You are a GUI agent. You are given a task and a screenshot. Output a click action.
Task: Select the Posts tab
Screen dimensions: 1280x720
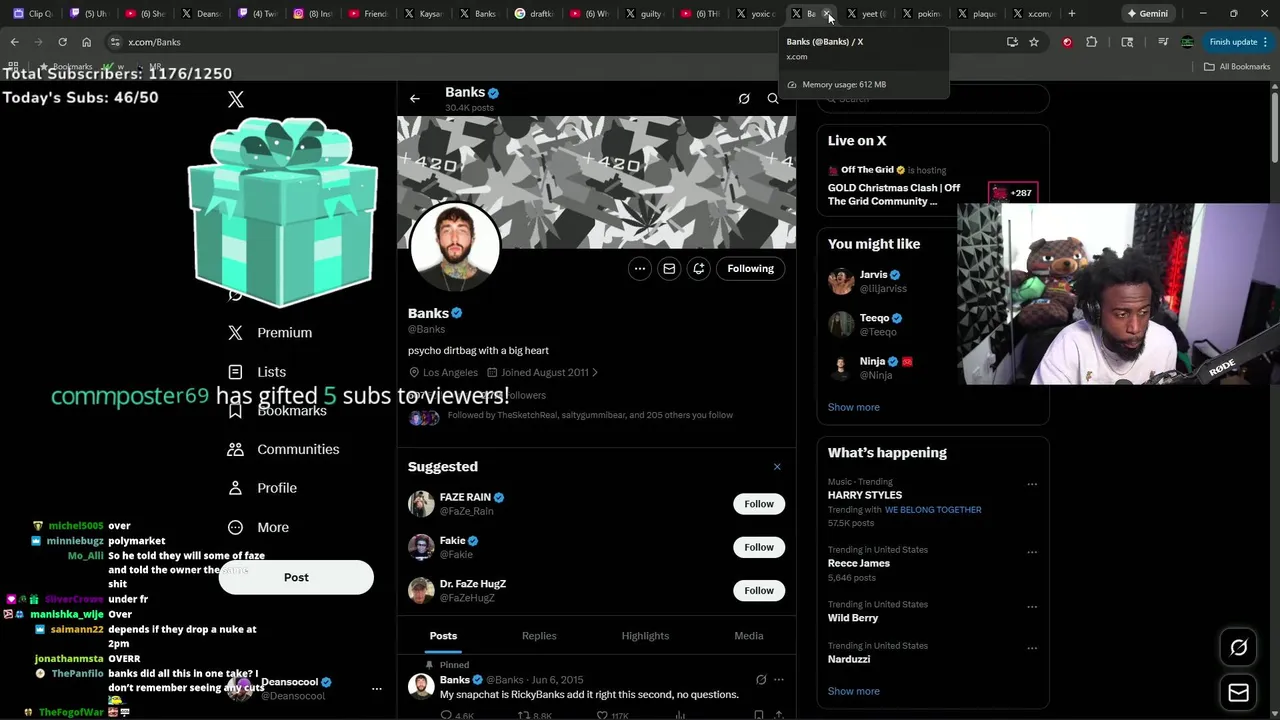pos(443,636)
